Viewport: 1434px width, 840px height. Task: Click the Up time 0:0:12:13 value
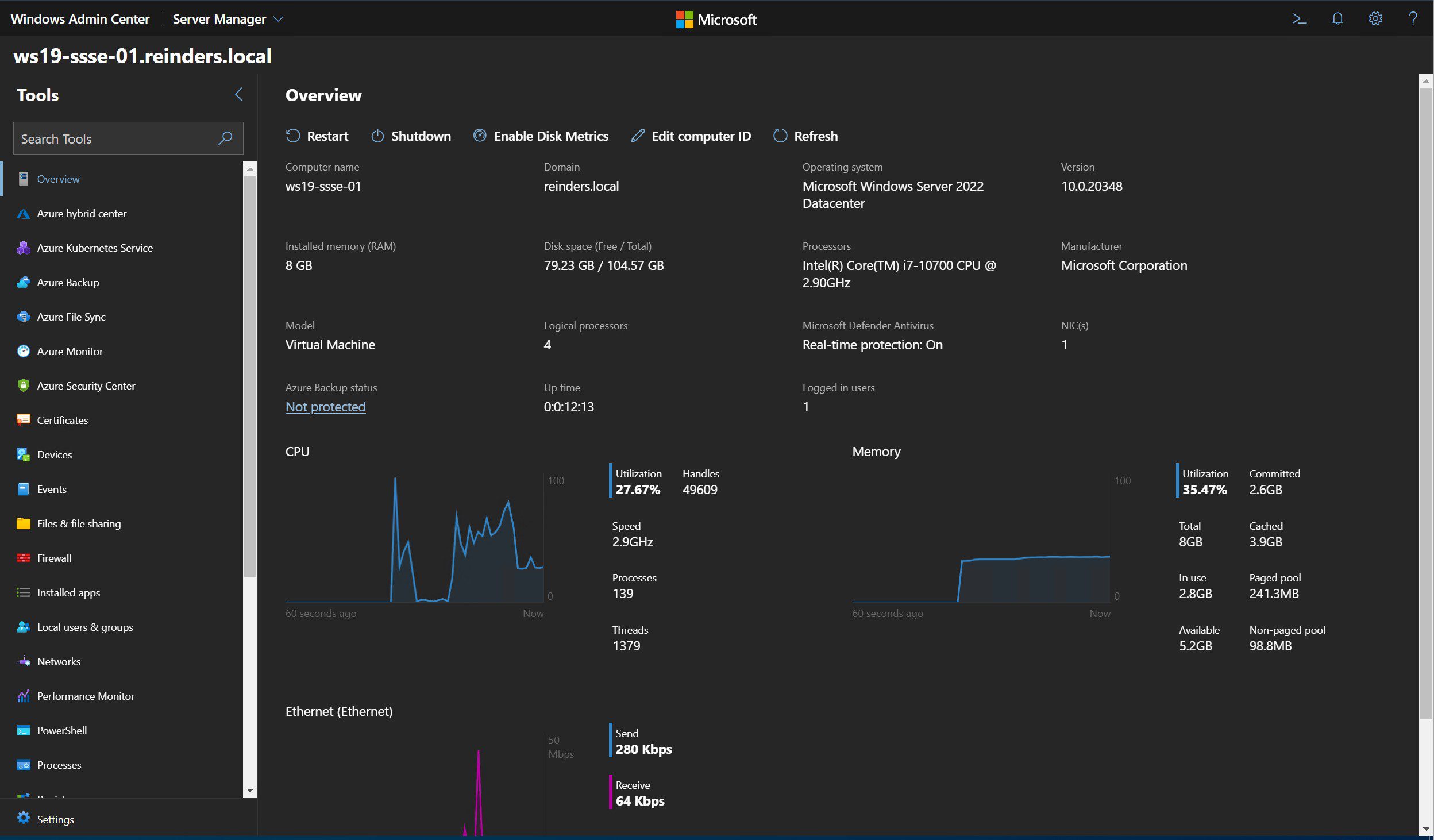point(569,407)
